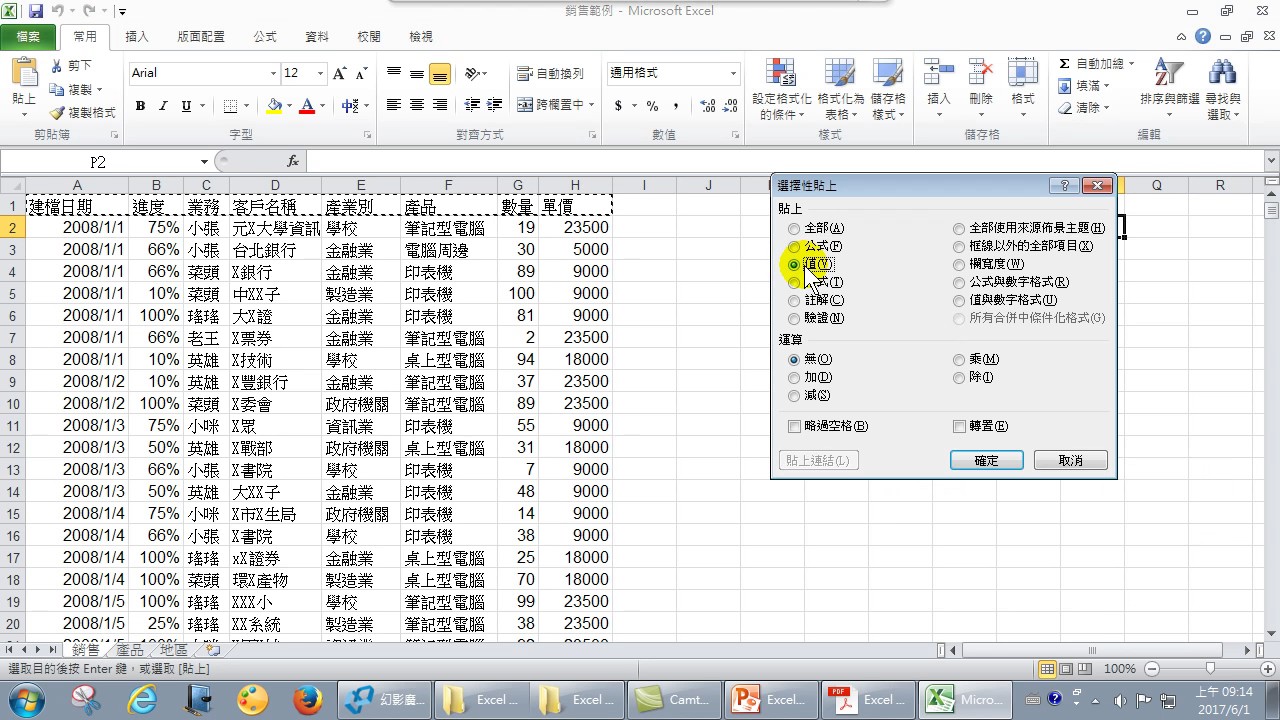1280x720 pixels.
Task: Select the Validation (驗證) paste option
Action: pyautogui.click(x=794, y=318)
